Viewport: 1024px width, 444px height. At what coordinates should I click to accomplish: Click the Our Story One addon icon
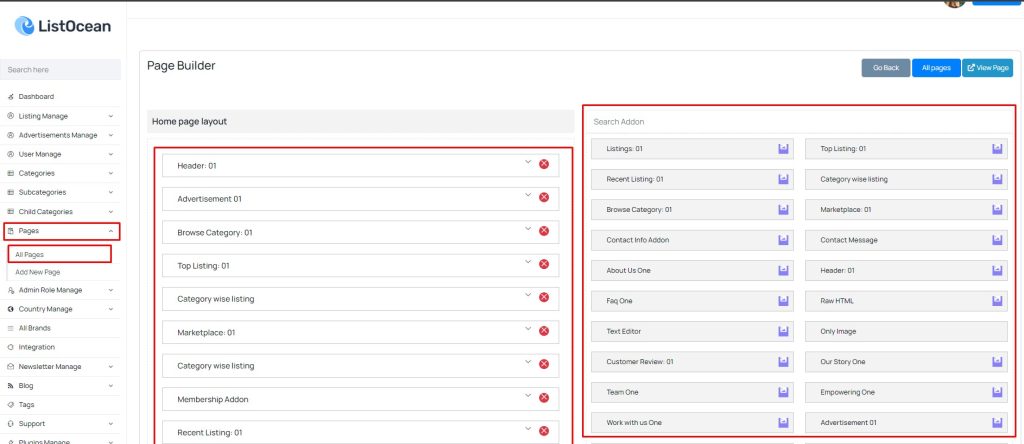coord(997,362)
